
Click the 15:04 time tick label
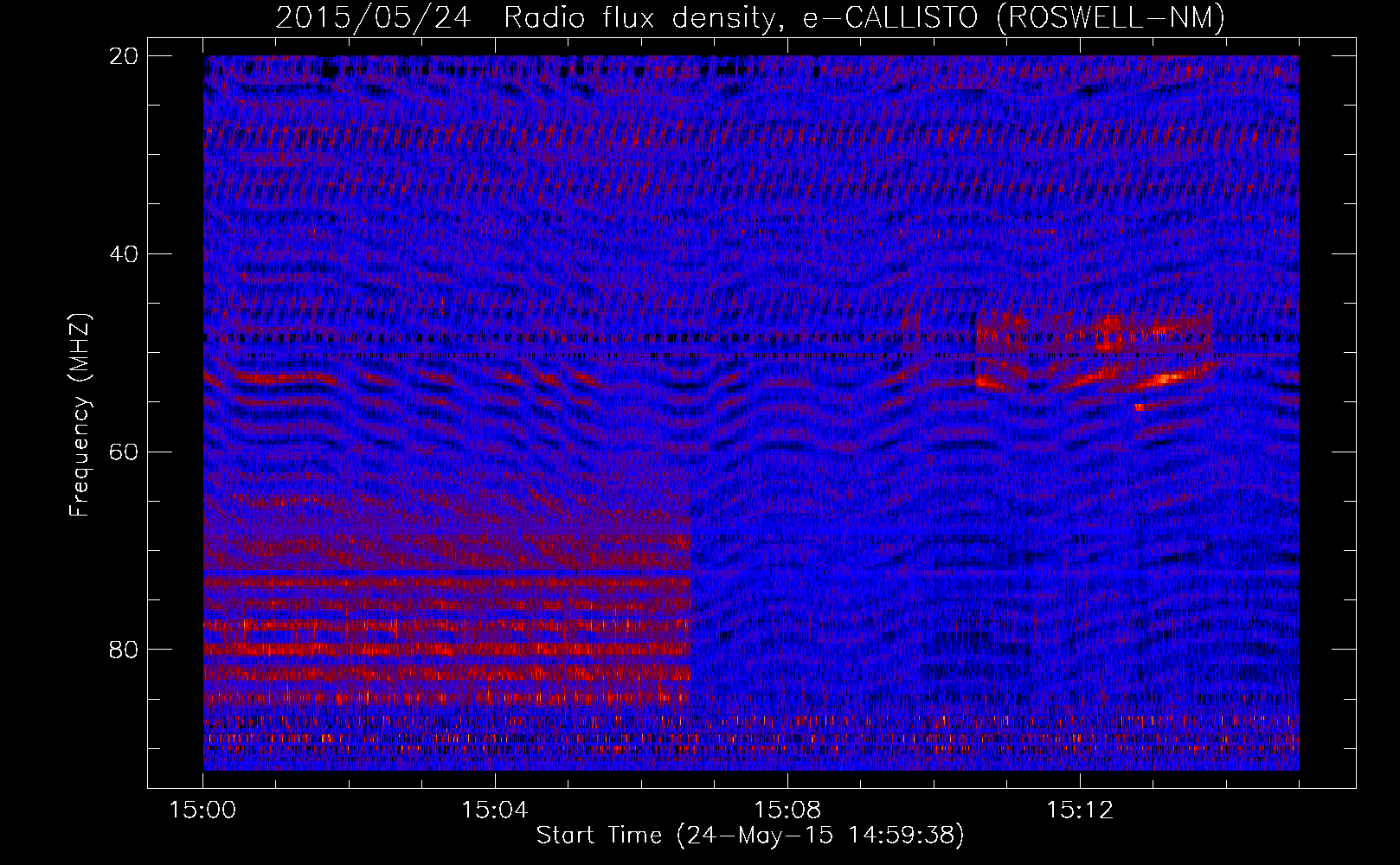495,811
